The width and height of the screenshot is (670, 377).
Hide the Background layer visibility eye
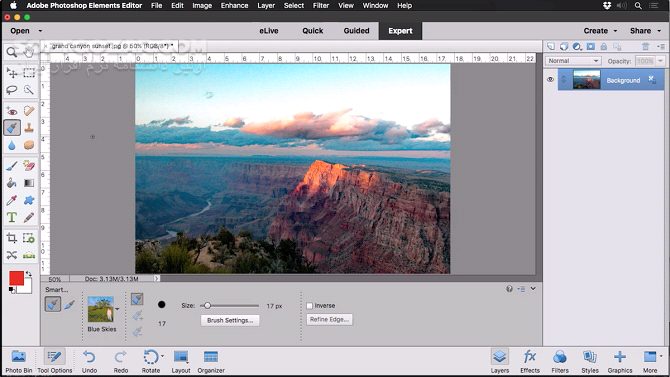click(x=550, y=80)
